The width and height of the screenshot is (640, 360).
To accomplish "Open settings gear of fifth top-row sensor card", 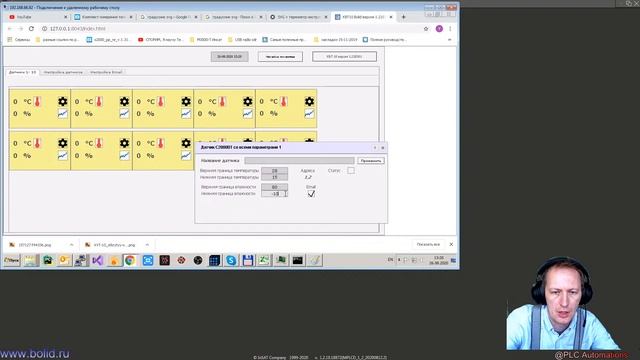I will pyautogui.click(x=309, y=101).
